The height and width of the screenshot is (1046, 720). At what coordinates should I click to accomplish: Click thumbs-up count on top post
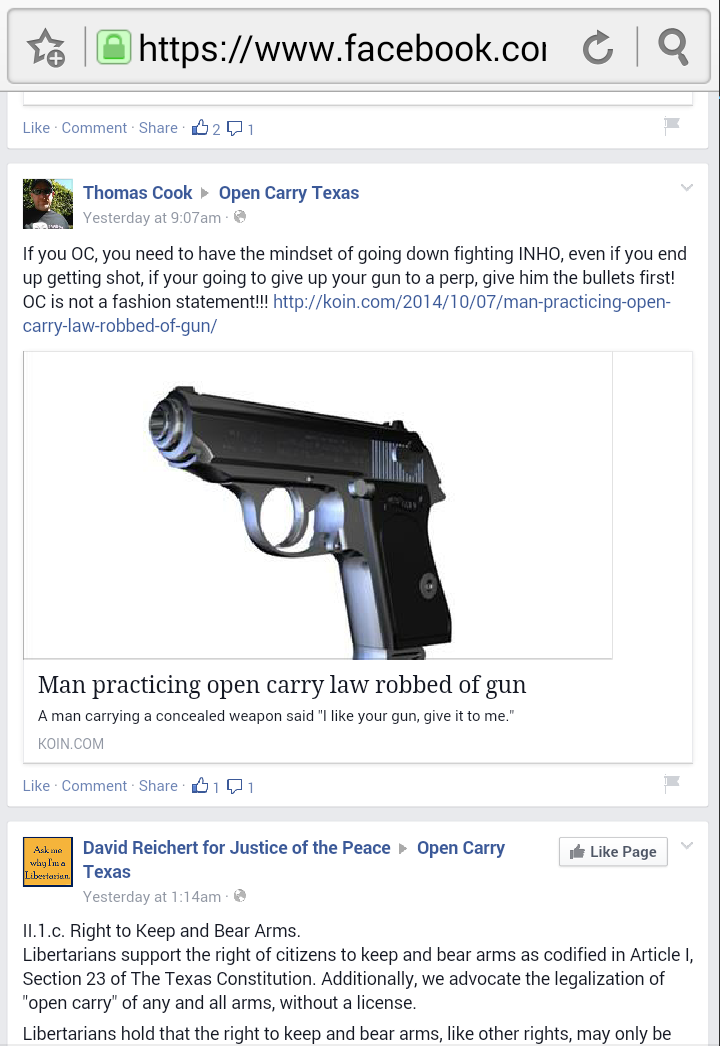click(206, 128)
